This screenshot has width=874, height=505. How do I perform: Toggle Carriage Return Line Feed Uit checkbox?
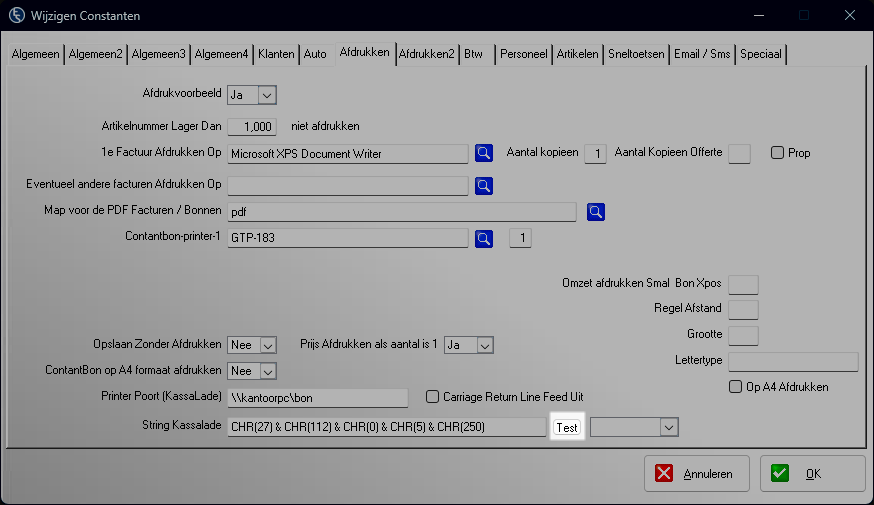coord(433,396)
